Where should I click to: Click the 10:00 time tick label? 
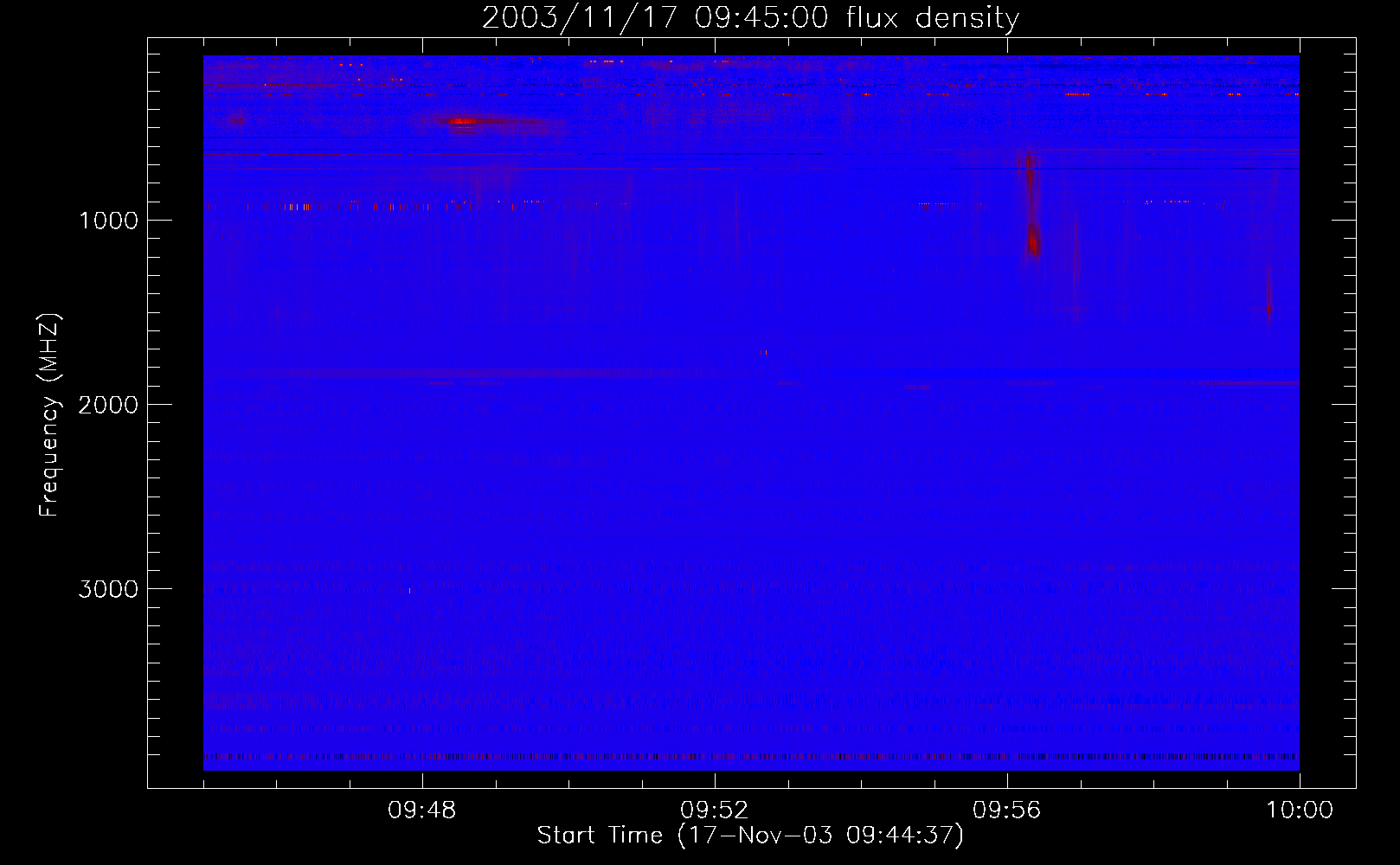click(x=1300, y=811)
